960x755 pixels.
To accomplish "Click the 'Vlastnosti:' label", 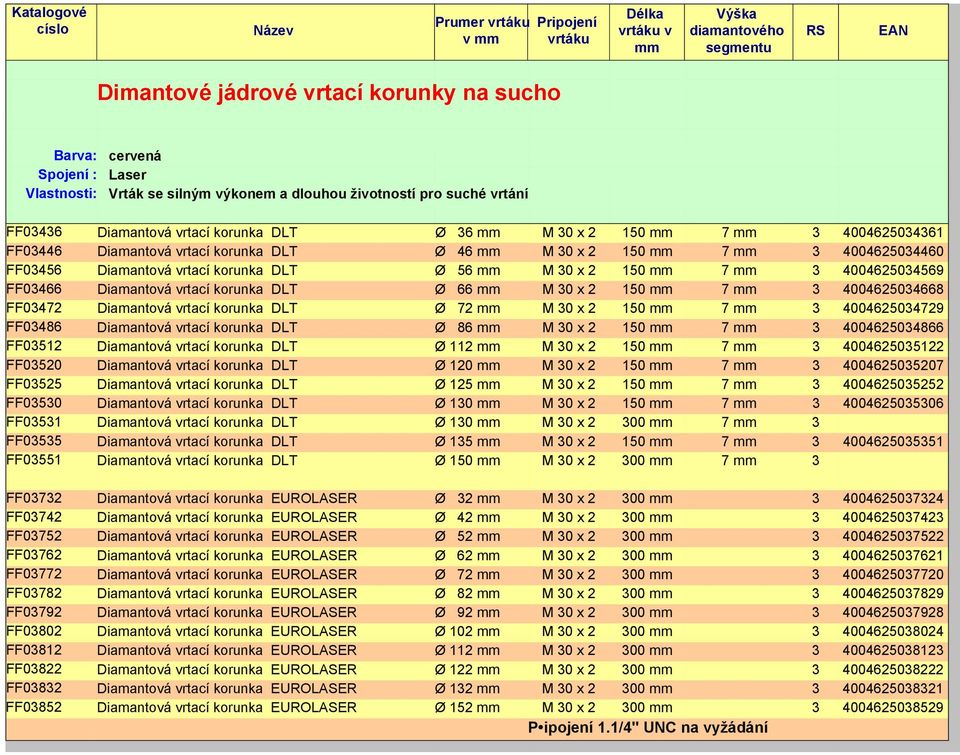I will pos(61,193).
